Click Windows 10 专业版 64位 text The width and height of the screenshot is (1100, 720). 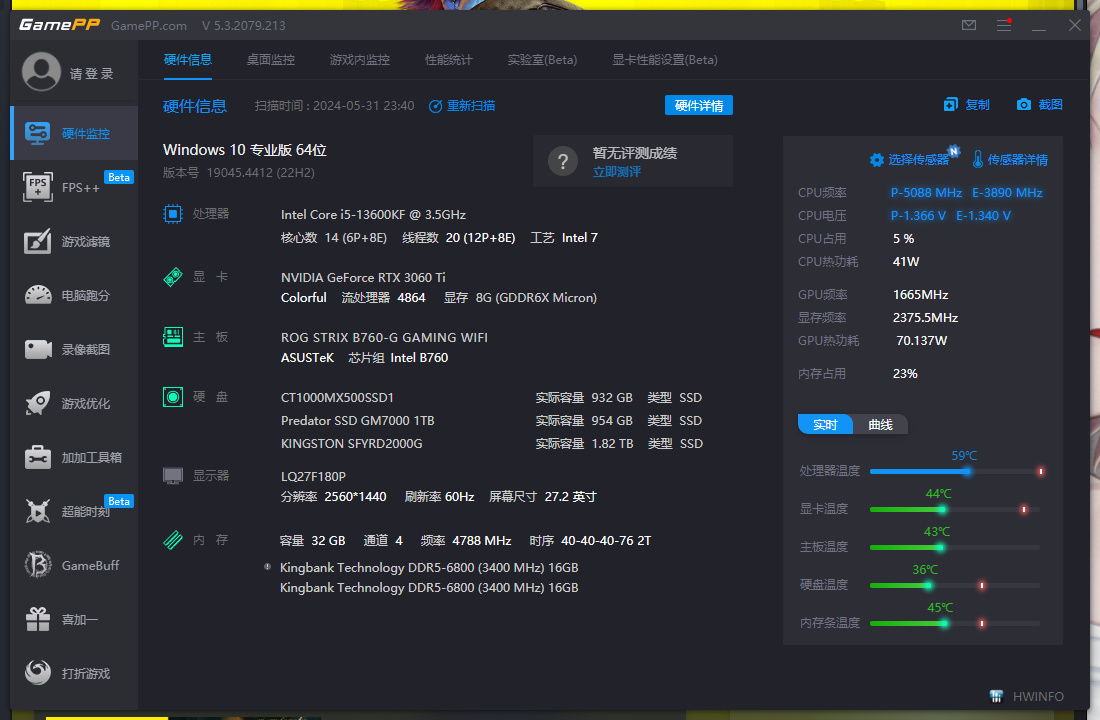pyautogui.click(x=245, y=149)
